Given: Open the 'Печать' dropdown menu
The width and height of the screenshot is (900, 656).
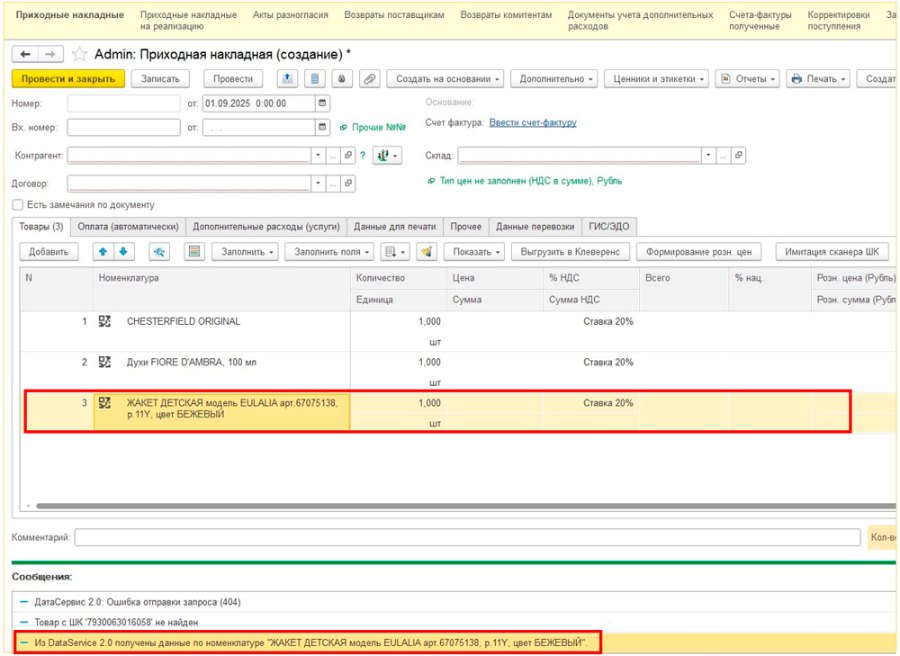Looking at the screenshot, I should [x=818, y=79].
